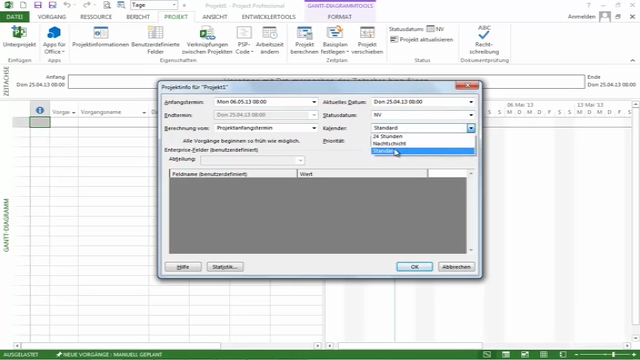Click Projekt aktualisieren
Viewport: 640px width, 360px height.
point(422,40)
